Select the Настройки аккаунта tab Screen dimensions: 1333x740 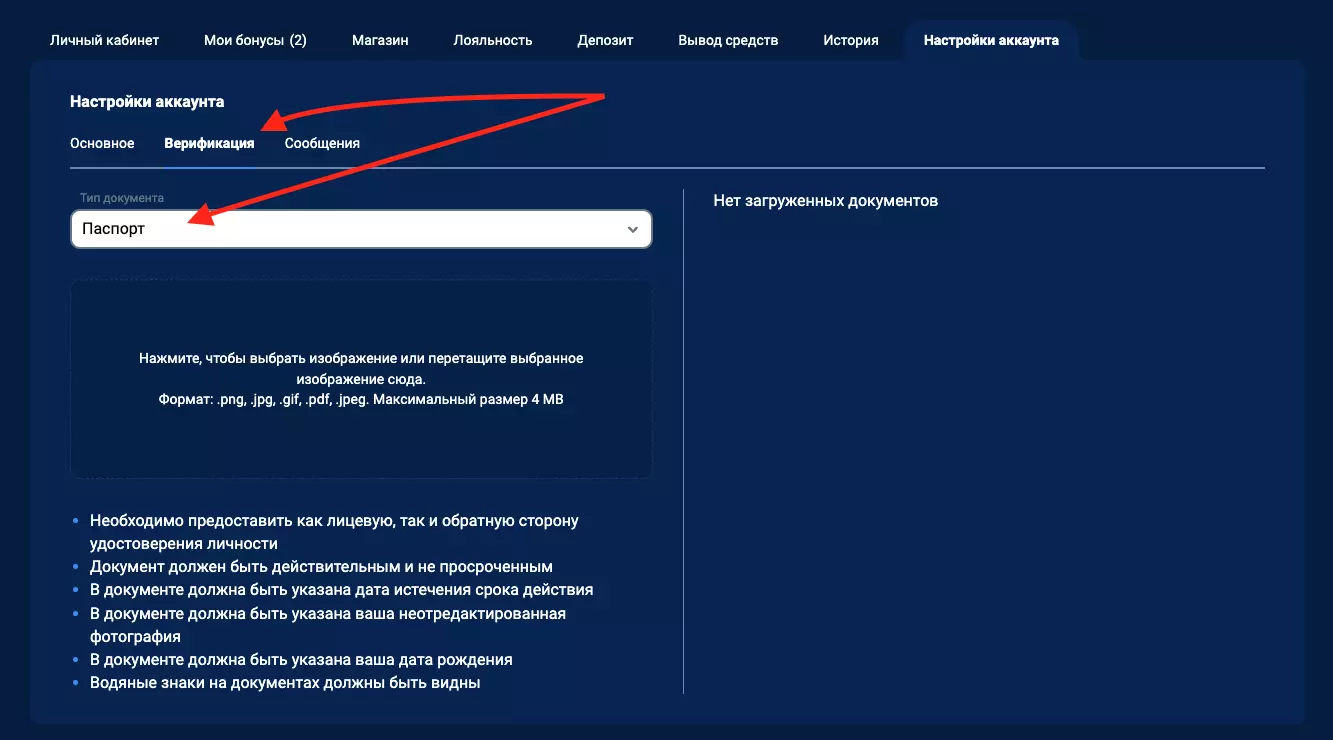[991, 40]
